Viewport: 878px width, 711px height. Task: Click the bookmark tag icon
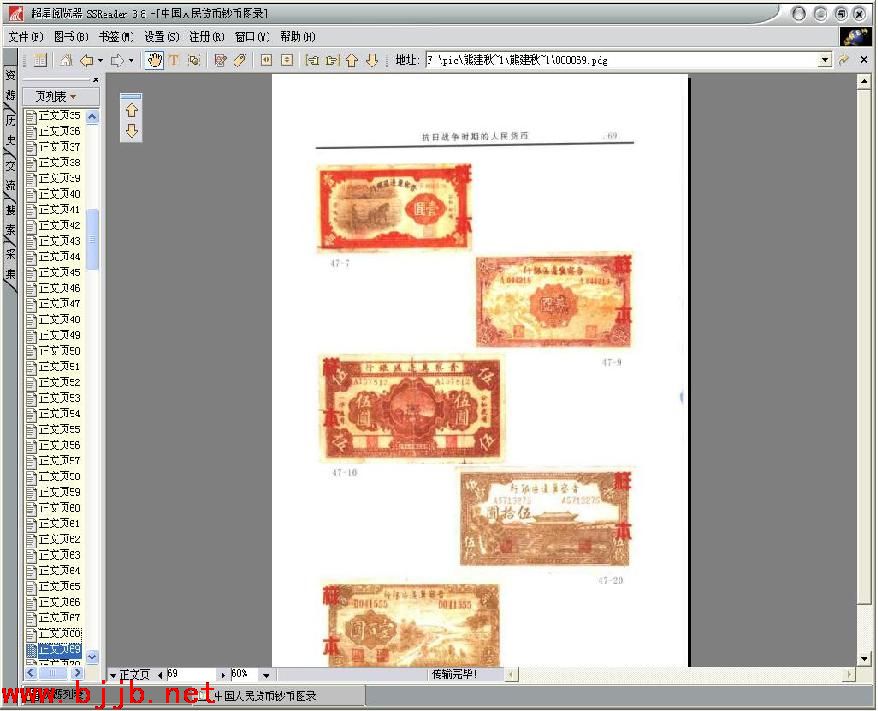[240, 60]
